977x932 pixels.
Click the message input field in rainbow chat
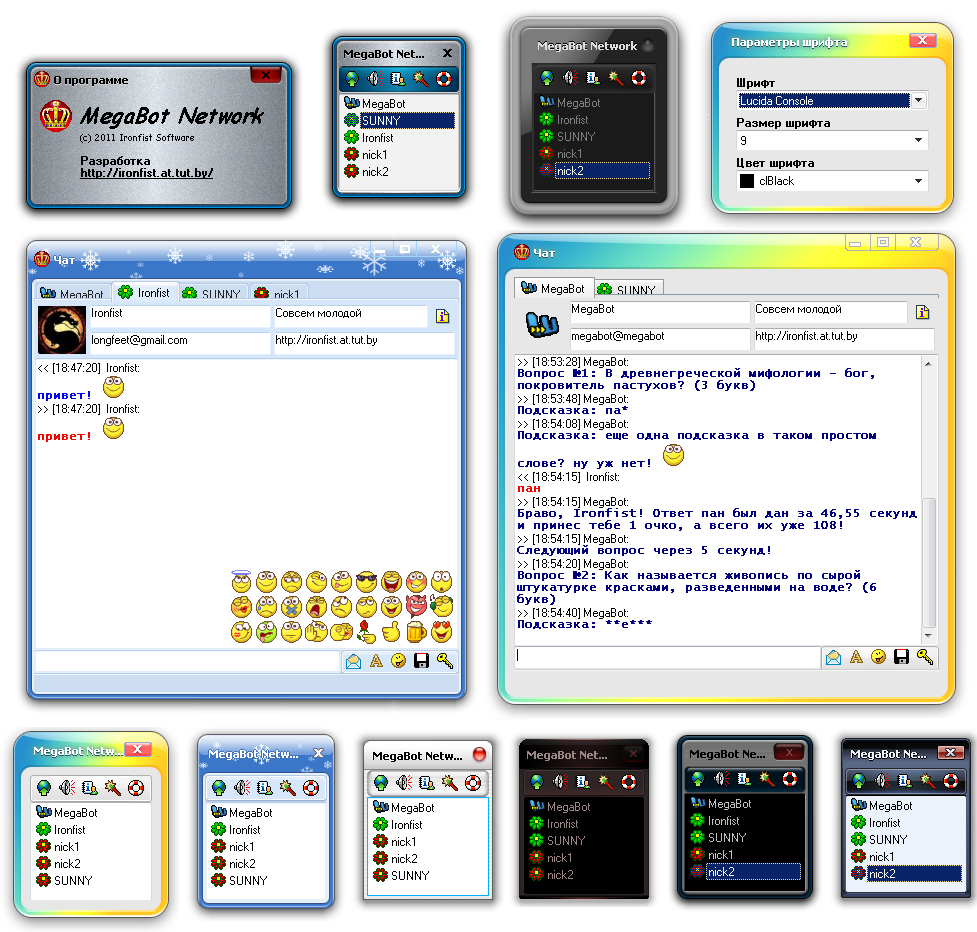pos(667,657)
